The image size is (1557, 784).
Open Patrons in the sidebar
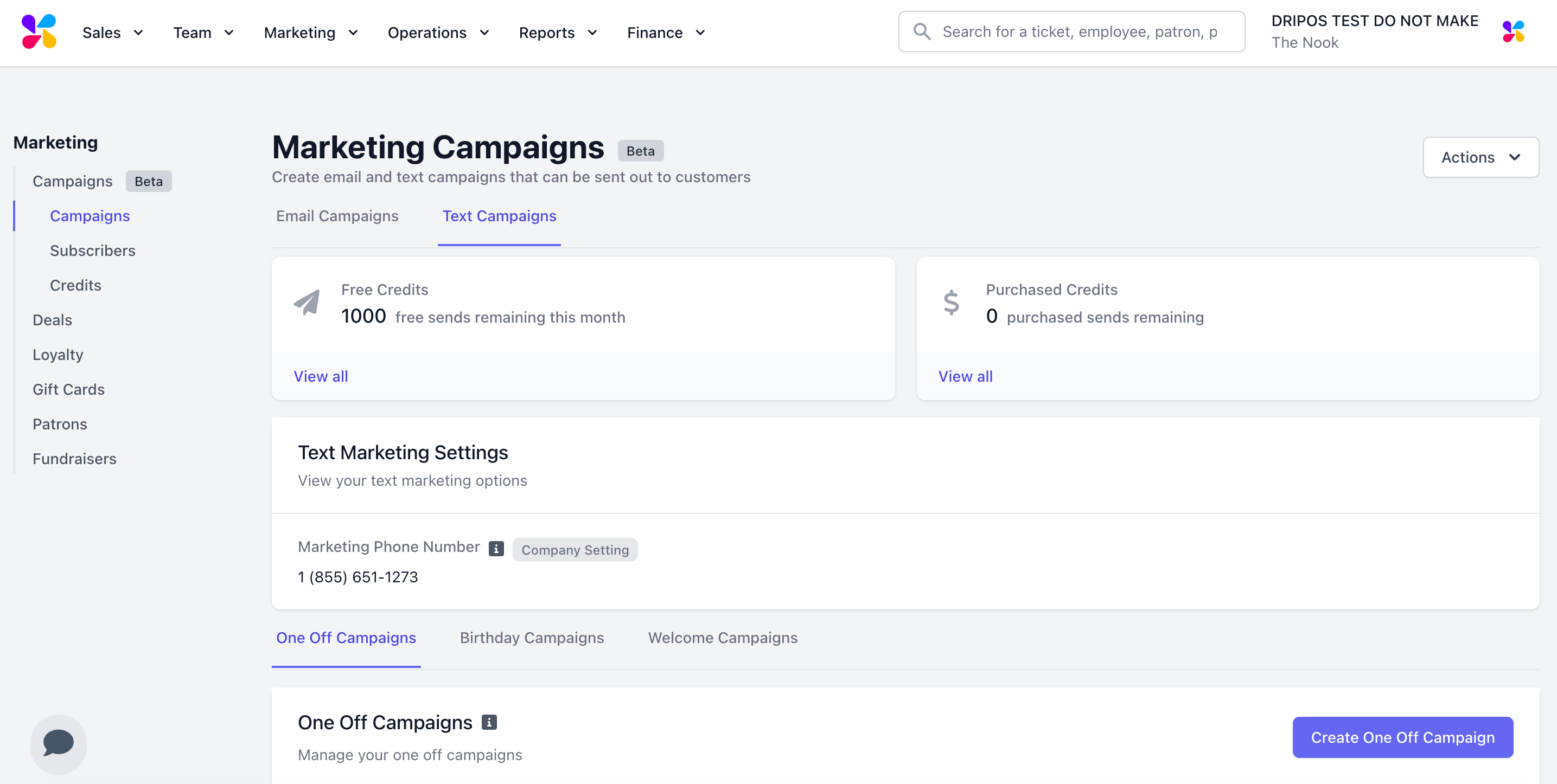click(60, 424)
